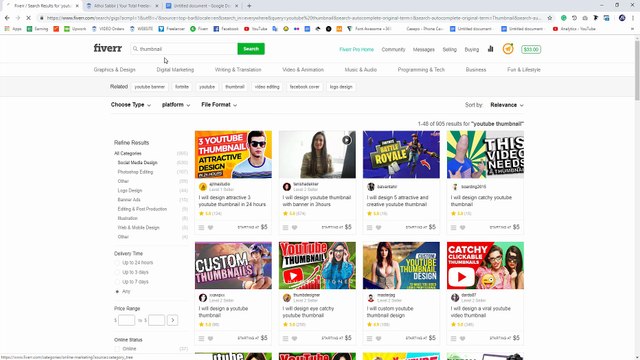The height and width of the screenshot is (360, 640).
Task: Click the thumbnail search input field
Action: (184, 49)
